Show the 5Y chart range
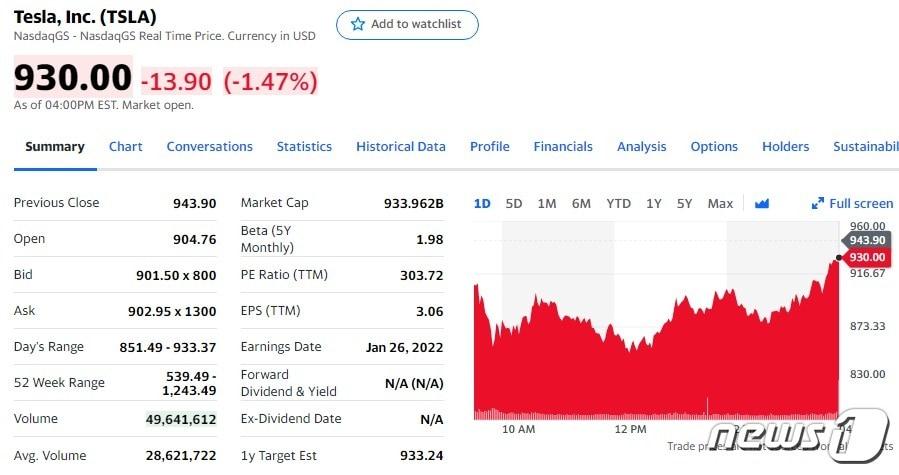 684,204
